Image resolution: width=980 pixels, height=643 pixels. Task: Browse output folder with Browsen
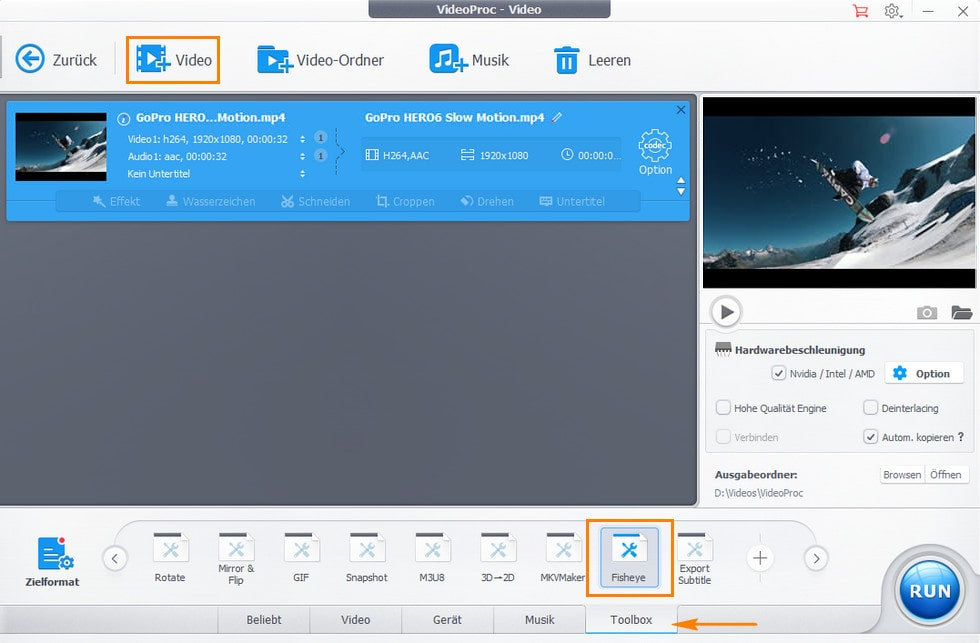click(902, 474)
